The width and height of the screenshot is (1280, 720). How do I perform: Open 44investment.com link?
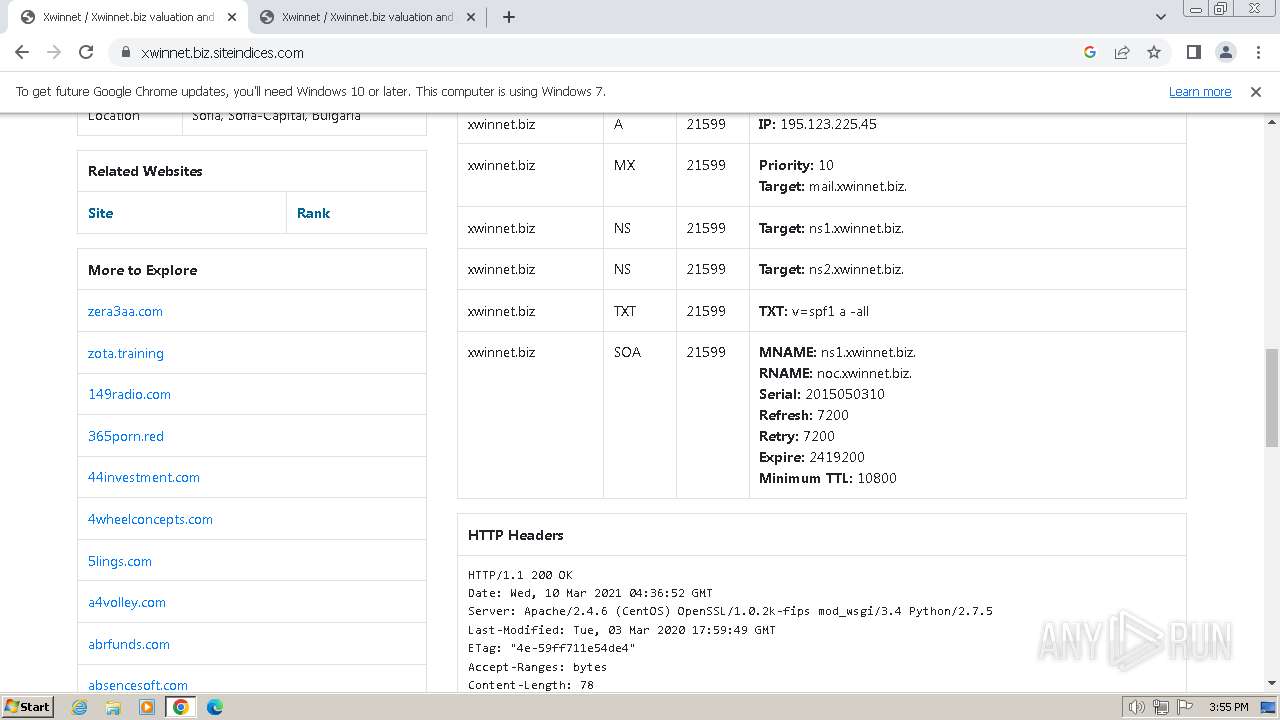coord(144,477)
